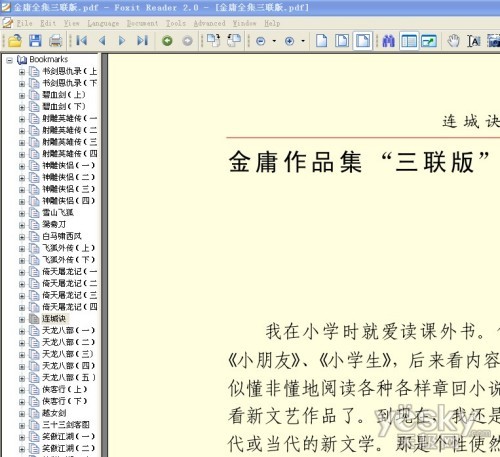This screenshot has height=457, width=500.
Task: Expand the 三十三剑客图 bookmark node
Action: click(22, 426)
